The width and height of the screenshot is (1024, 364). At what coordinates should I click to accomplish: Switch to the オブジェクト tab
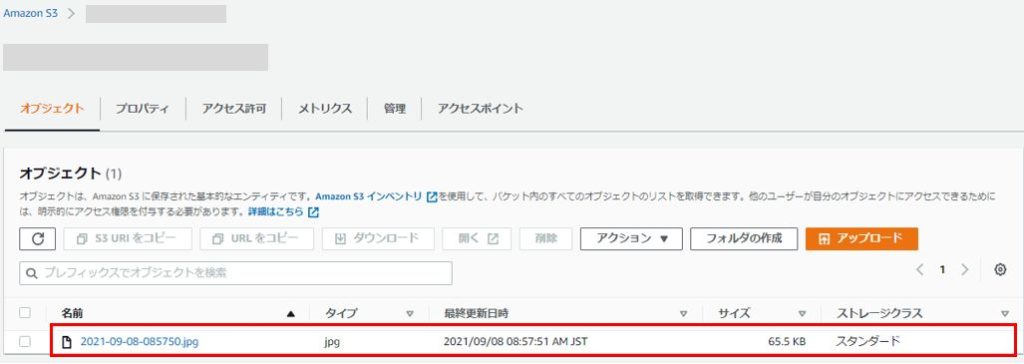tap(52, 109)
